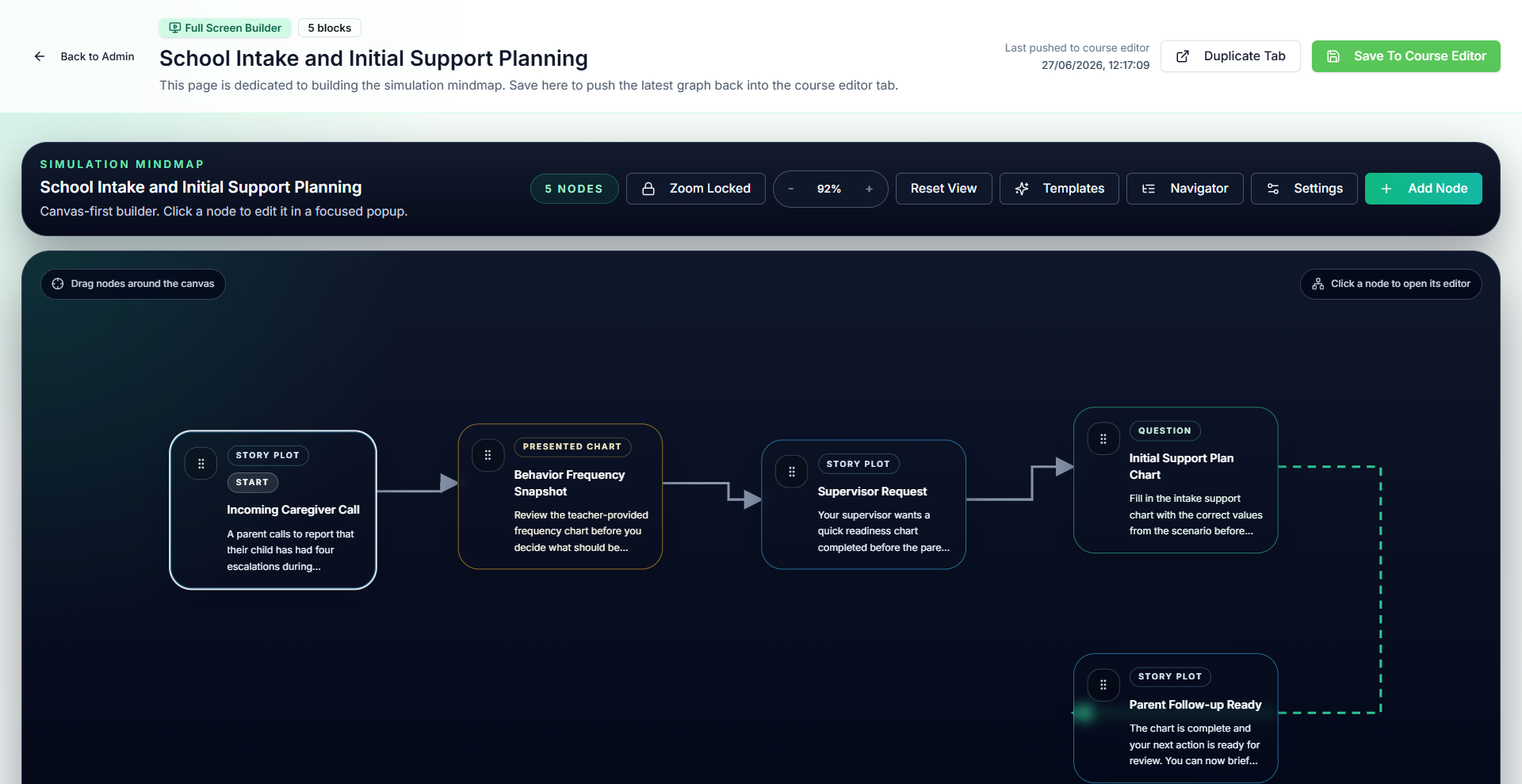Click the START tag on the first node
Screen dimensions: 1522x784
point(252,482)
